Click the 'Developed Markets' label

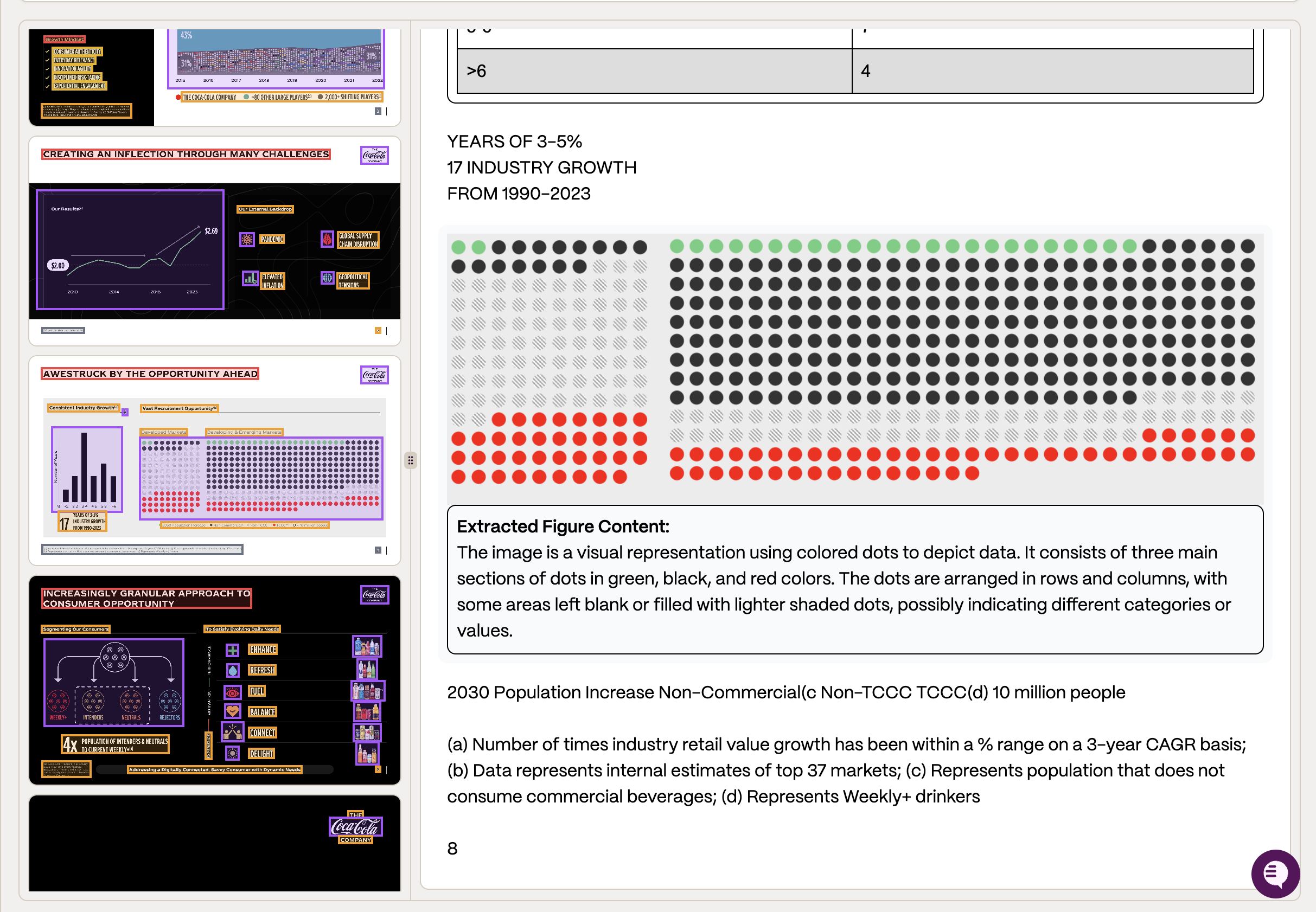pos(163,433)
